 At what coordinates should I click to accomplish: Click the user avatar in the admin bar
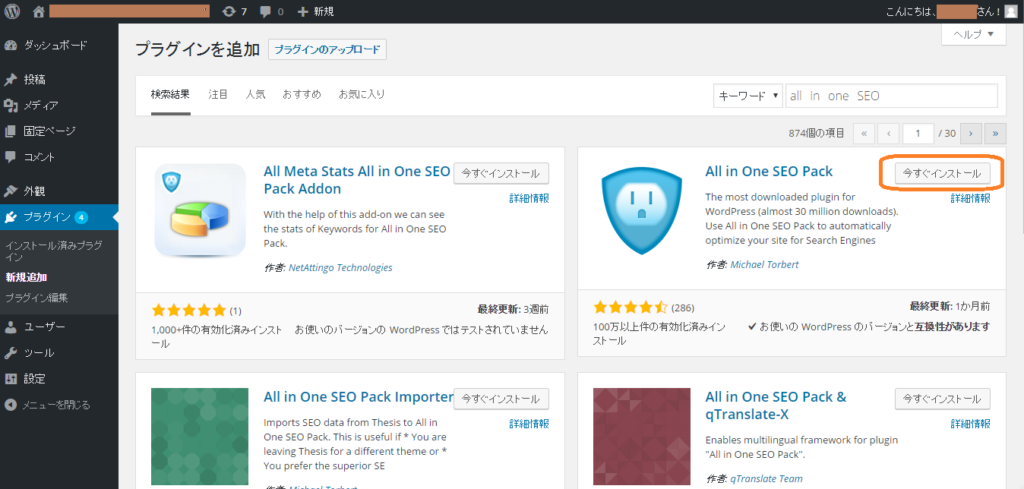[1010, 11]
